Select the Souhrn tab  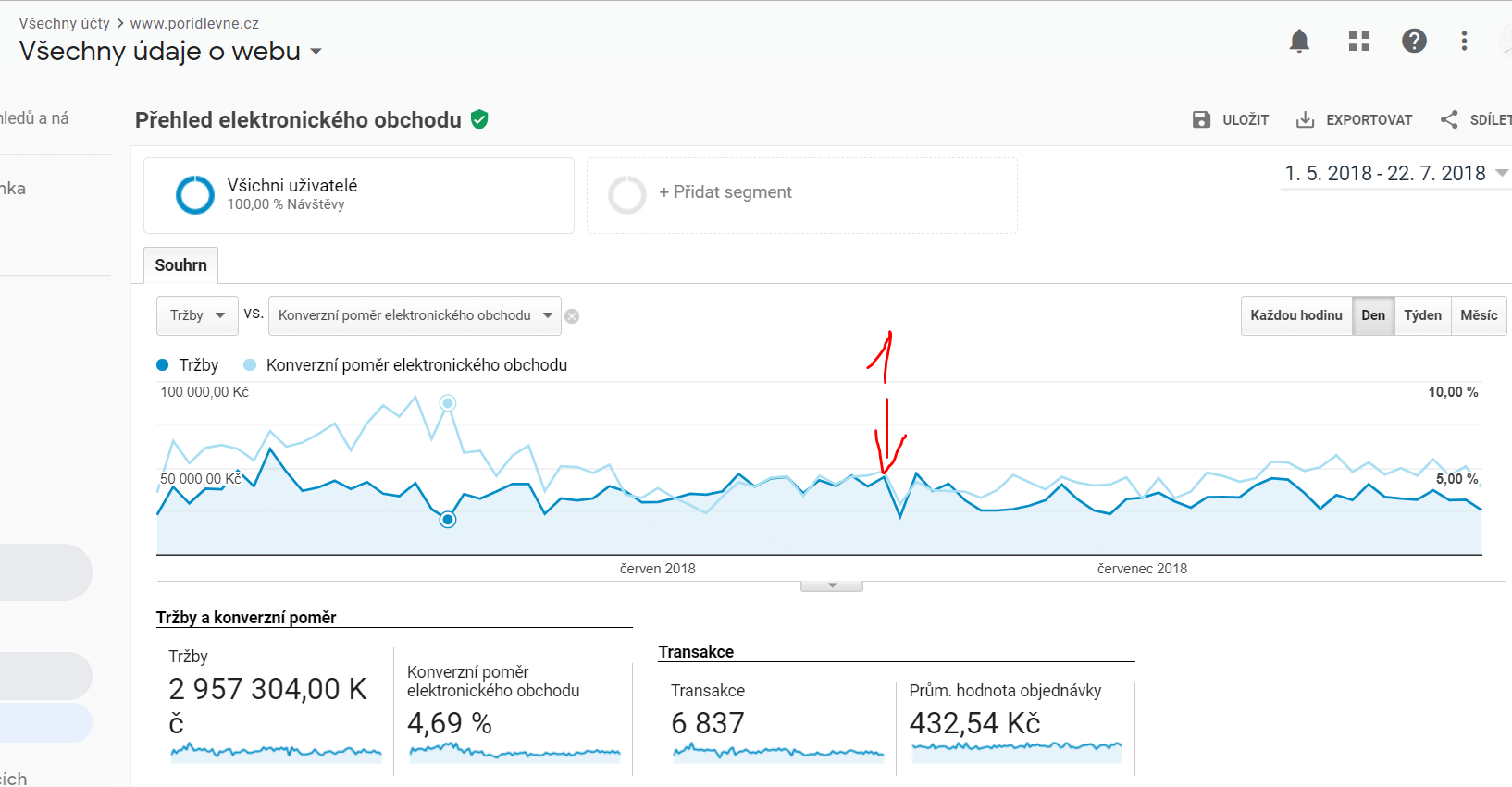181,265
